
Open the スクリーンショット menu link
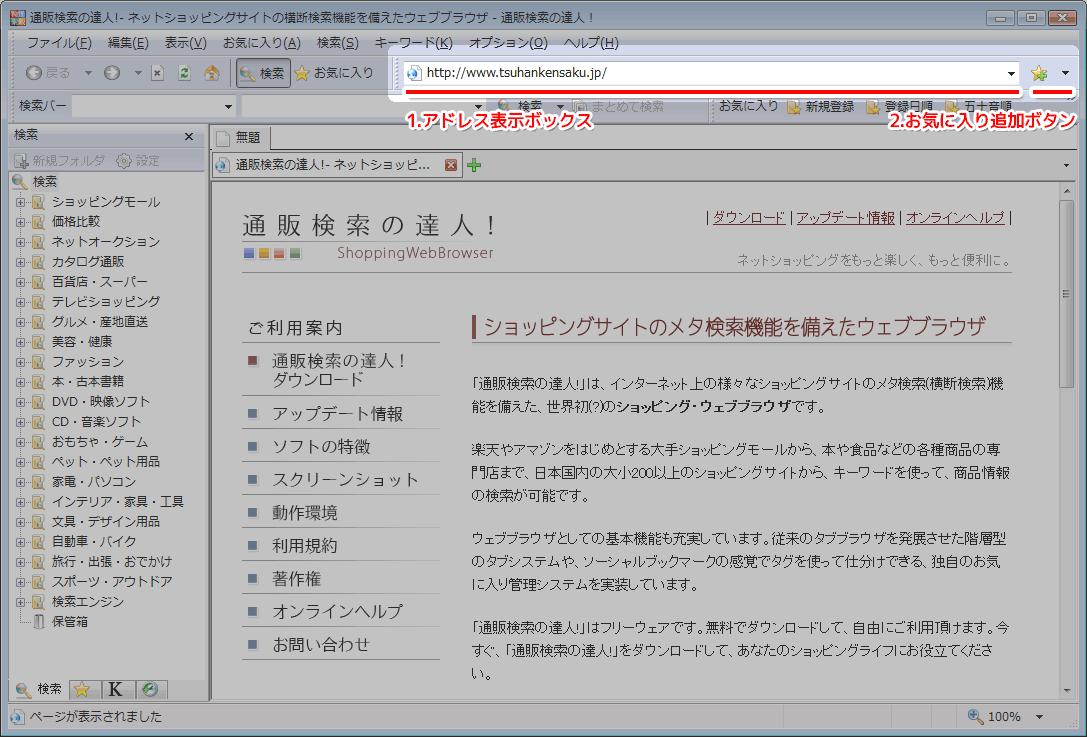[345, 480]
